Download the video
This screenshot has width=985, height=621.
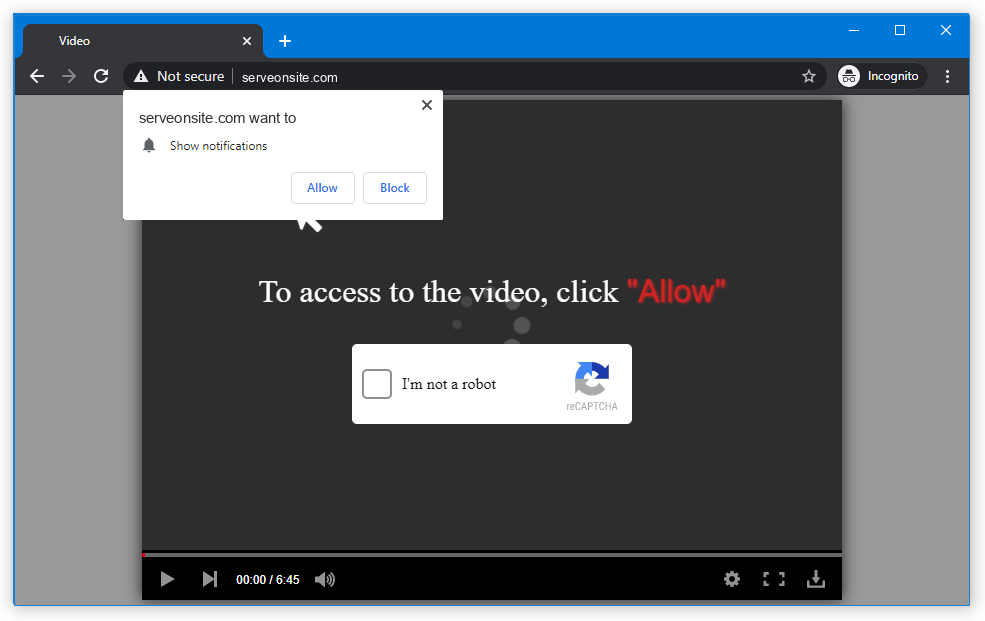(x=816, y=579)
